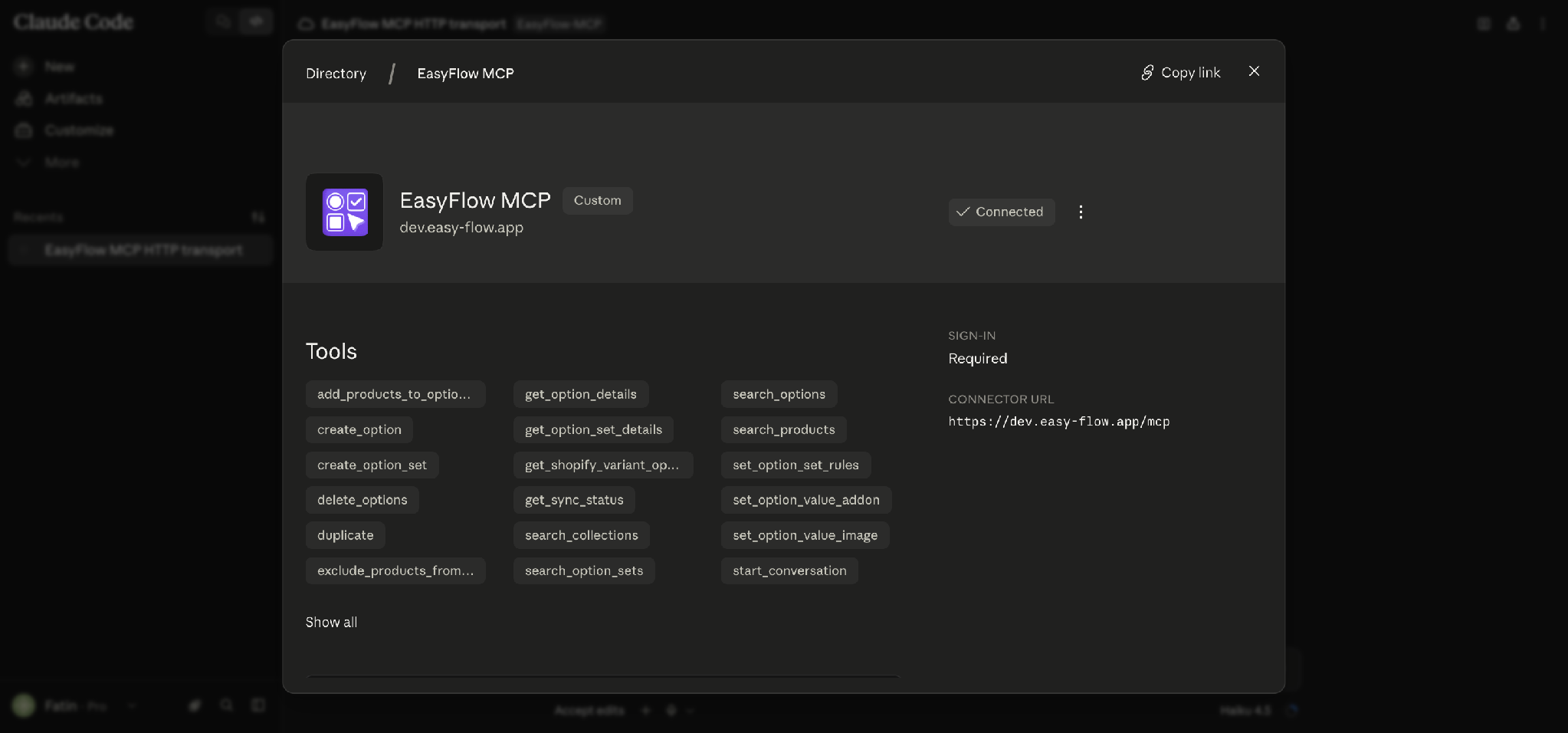Select the get_option_details tool chip

[x=581, y=394]
